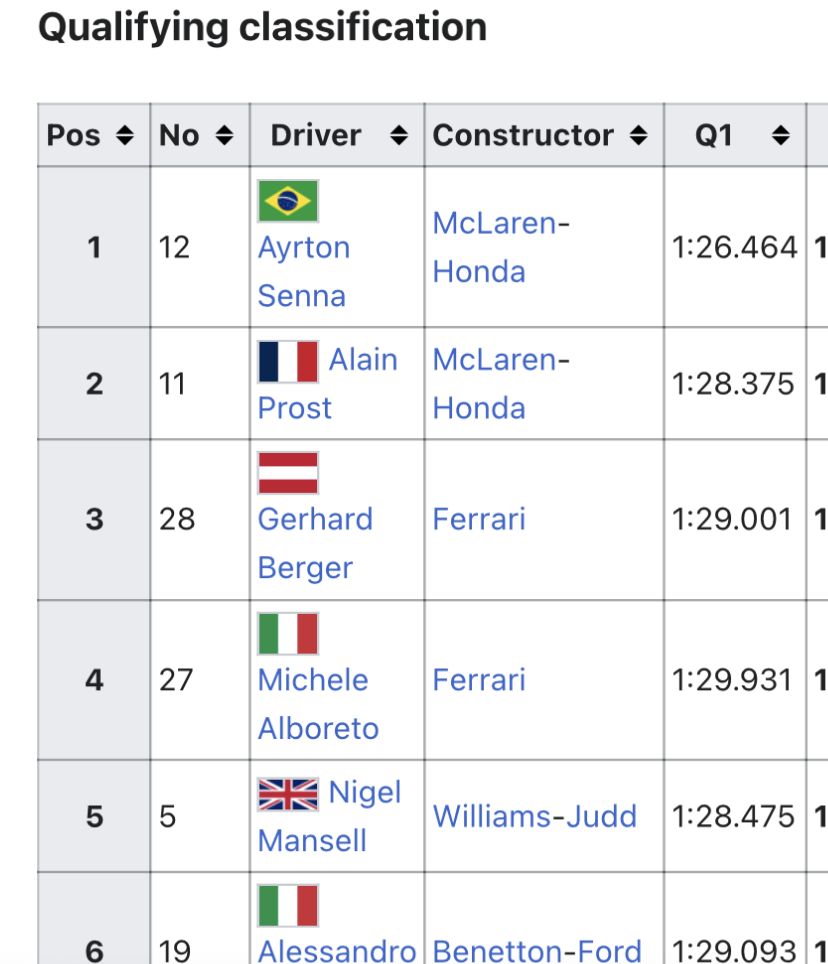This screenshot has height=964, width=828.
Task: Click the UK flag beside Nigel Mansell
Action: (288, 794)
